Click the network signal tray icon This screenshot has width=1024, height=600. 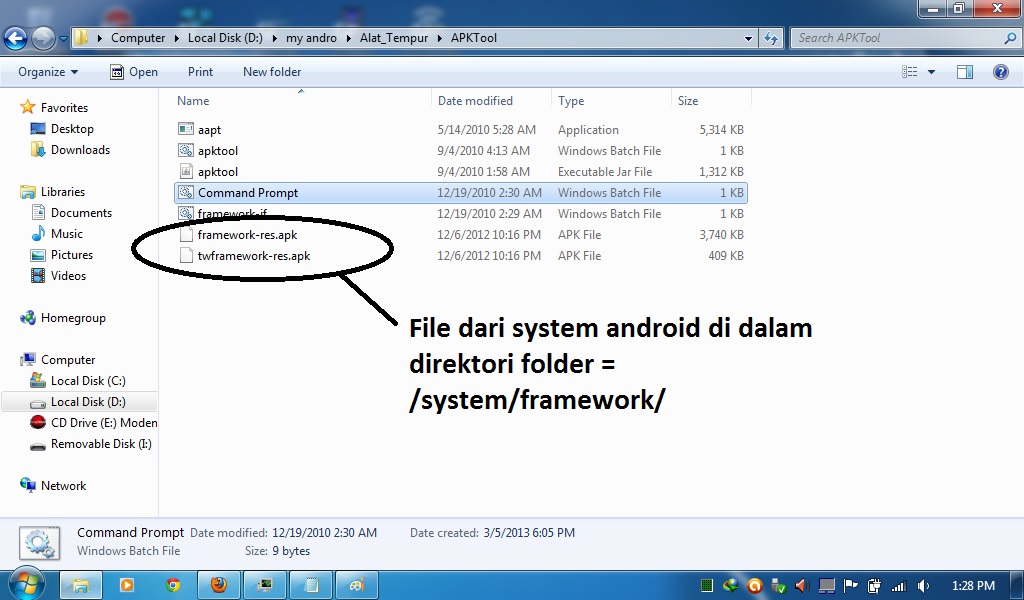click(x=899, y=585)
